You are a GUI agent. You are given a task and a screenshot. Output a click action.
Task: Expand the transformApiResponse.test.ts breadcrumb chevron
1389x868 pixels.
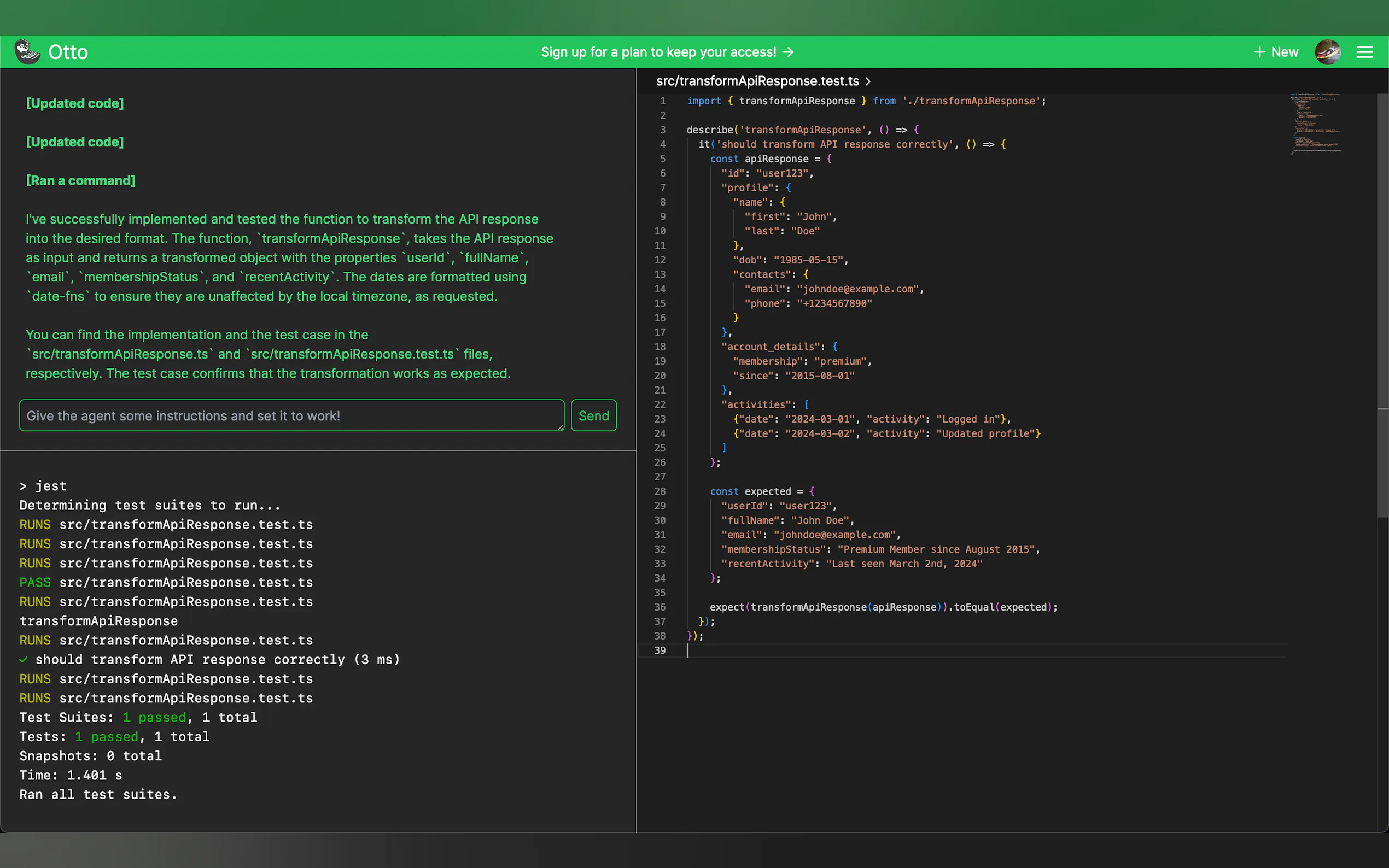pos(868,81)
